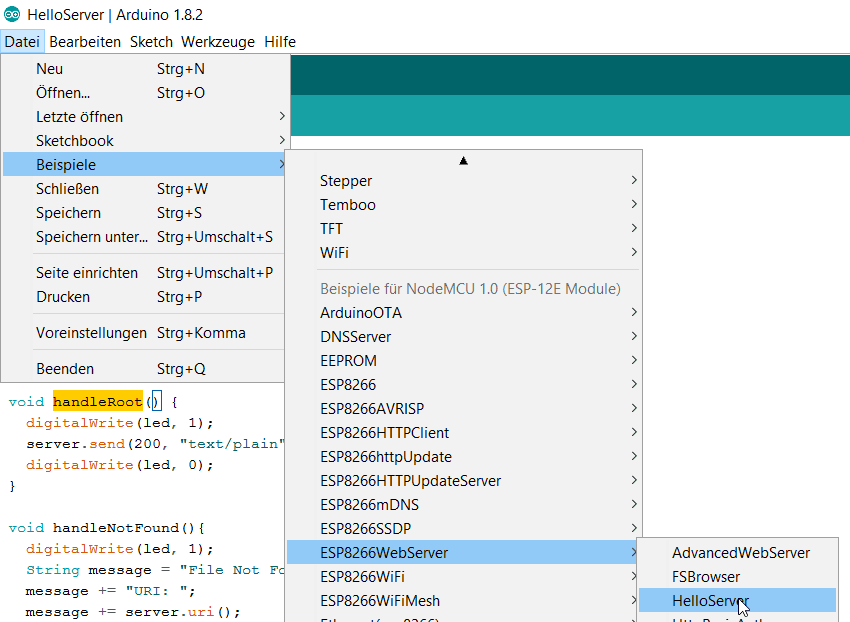The width and height of the screenshot is (850, 622).
Task: Click the scroll-up arrow atop examples submenu
Action: click(463, 160)
